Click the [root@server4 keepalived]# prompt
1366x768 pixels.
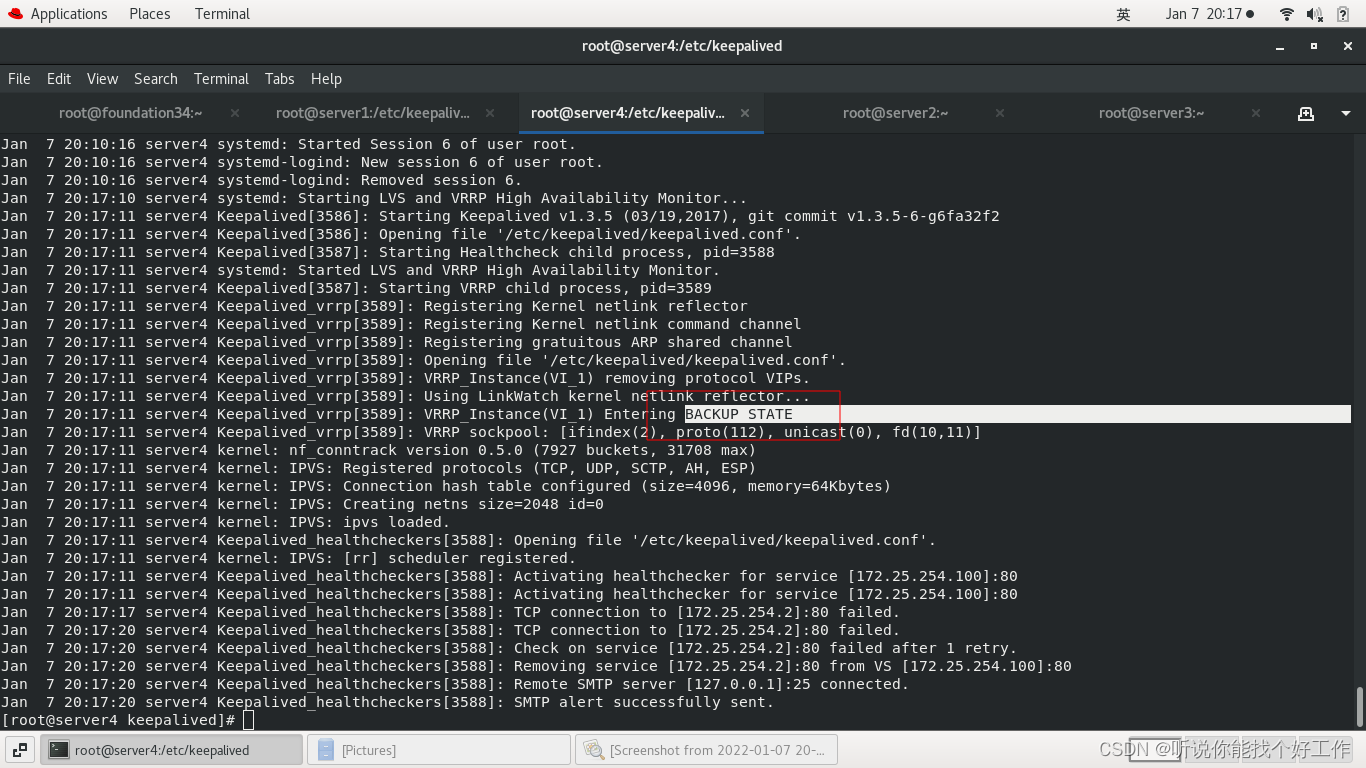118,720
